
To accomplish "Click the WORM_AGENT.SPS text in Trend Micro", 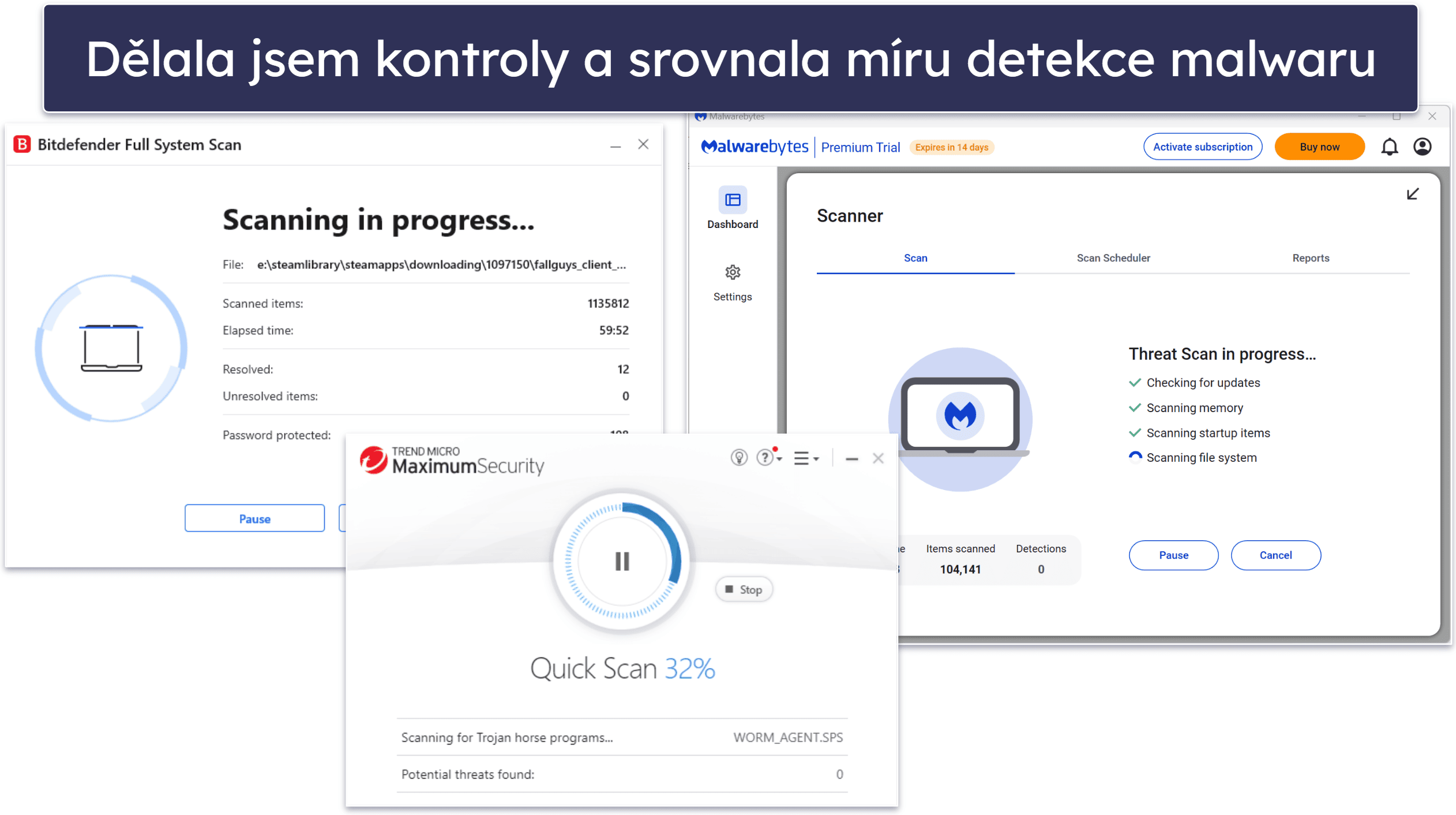I will (787, 738).
